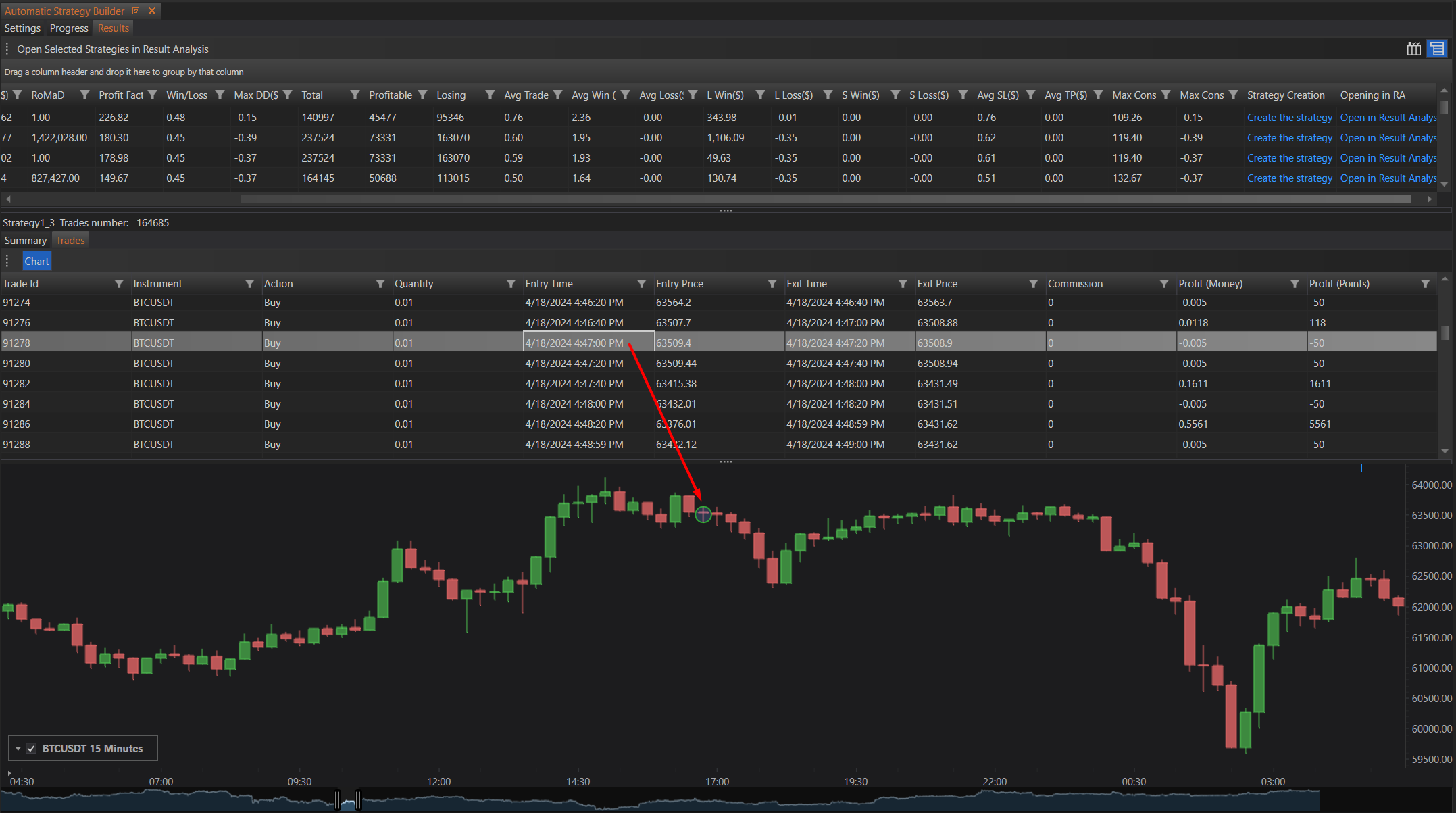The width and height of the screenshot is (1456, 813).
Task: Click trade marker circle on chart
Action: coord(703,515)
